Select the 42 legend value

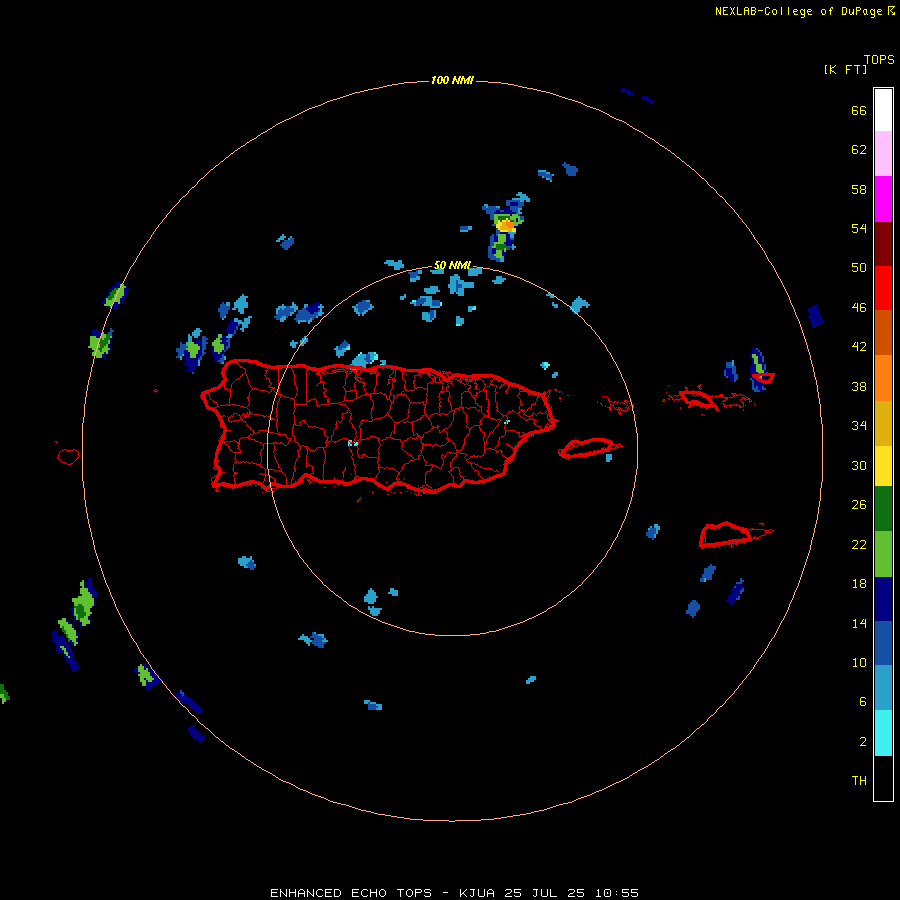859,347
